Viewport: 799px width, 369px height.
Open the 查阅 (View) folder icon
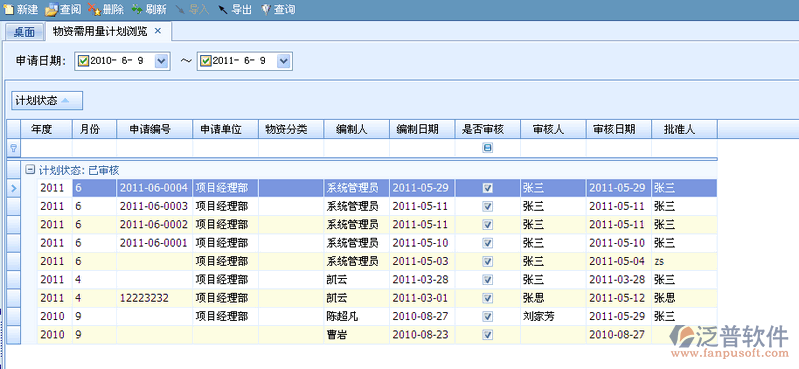pyautogui.click(x=51, y=9)
